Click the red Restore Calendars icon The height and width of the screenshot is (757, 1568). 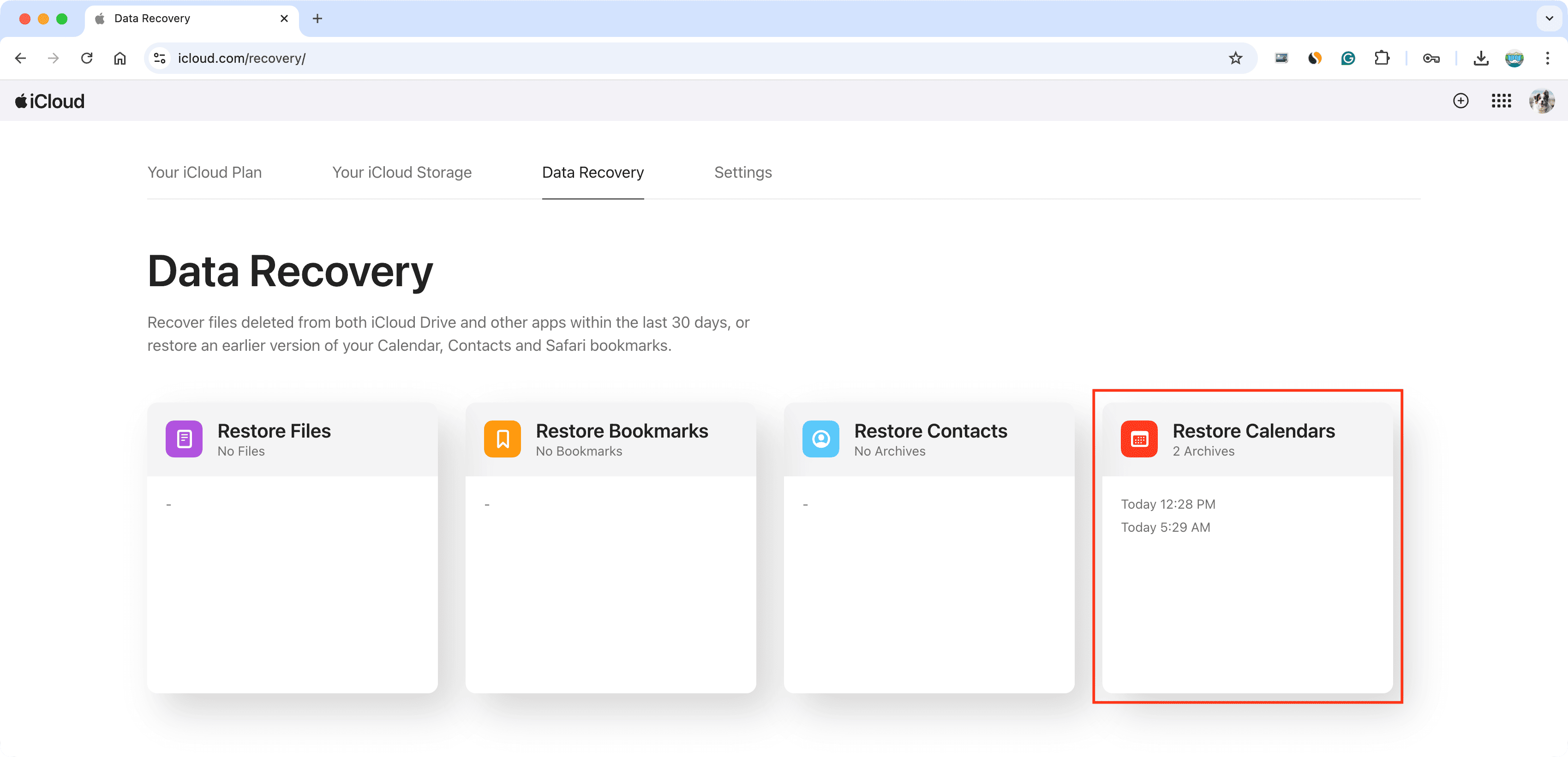click(1139, 439)
